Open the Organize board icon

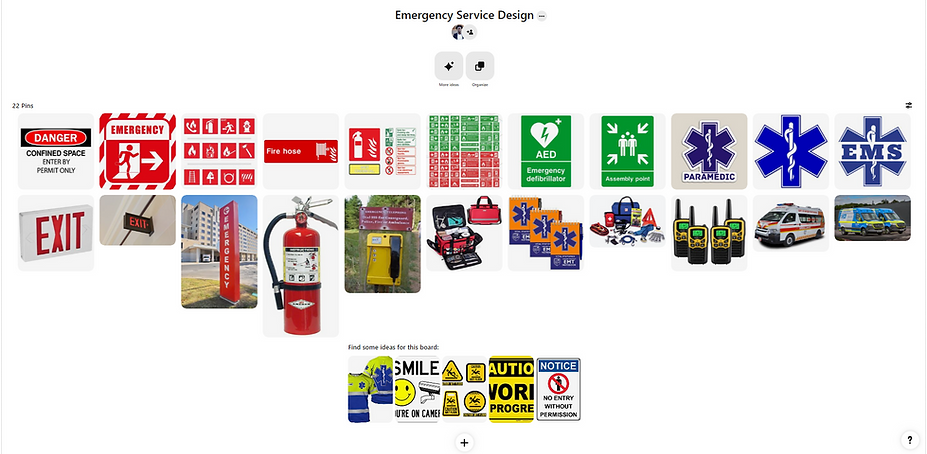pyautogui.click(x=479, y=66)
